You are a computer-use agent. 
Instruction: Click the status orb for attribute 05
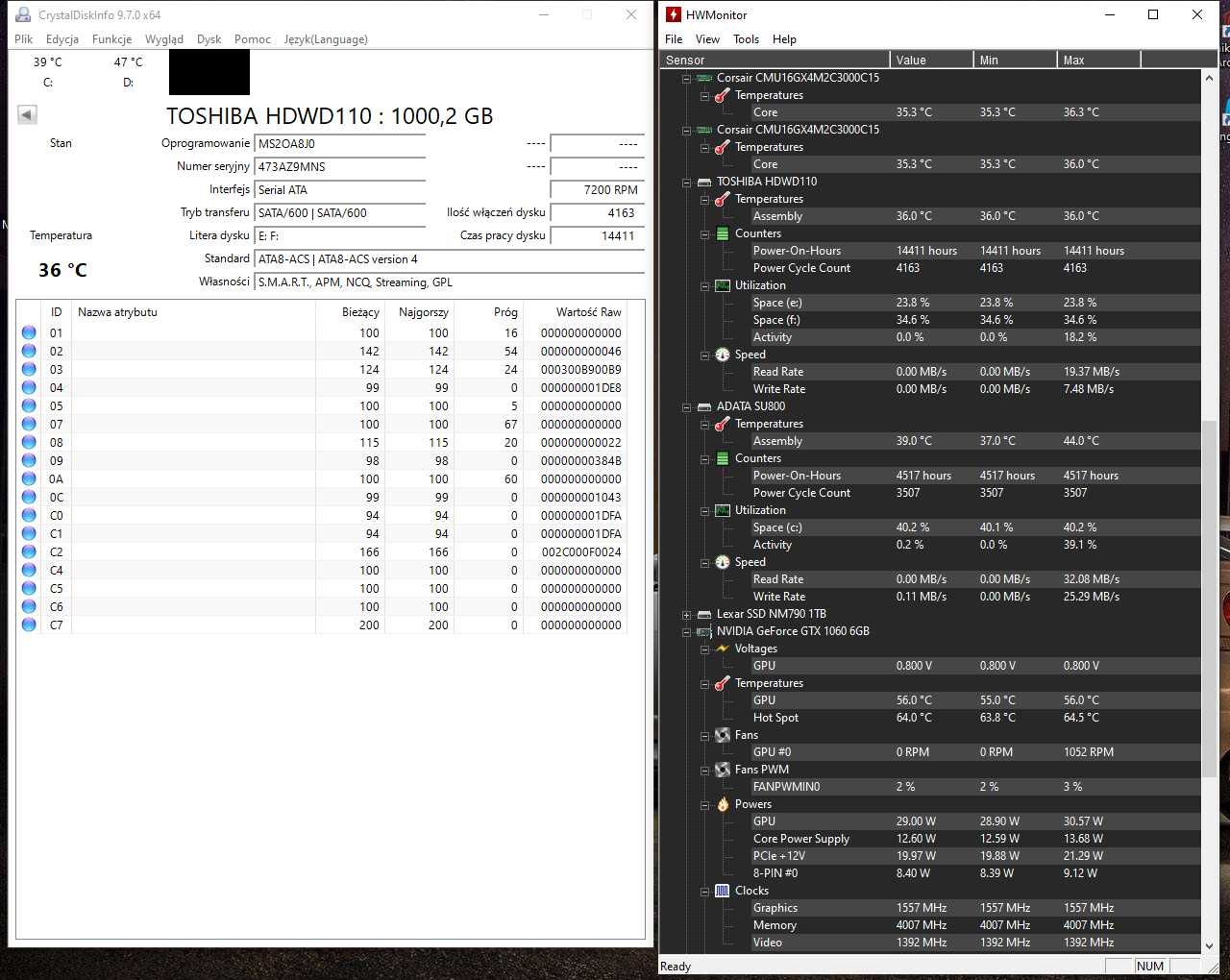tap(29, 405)
